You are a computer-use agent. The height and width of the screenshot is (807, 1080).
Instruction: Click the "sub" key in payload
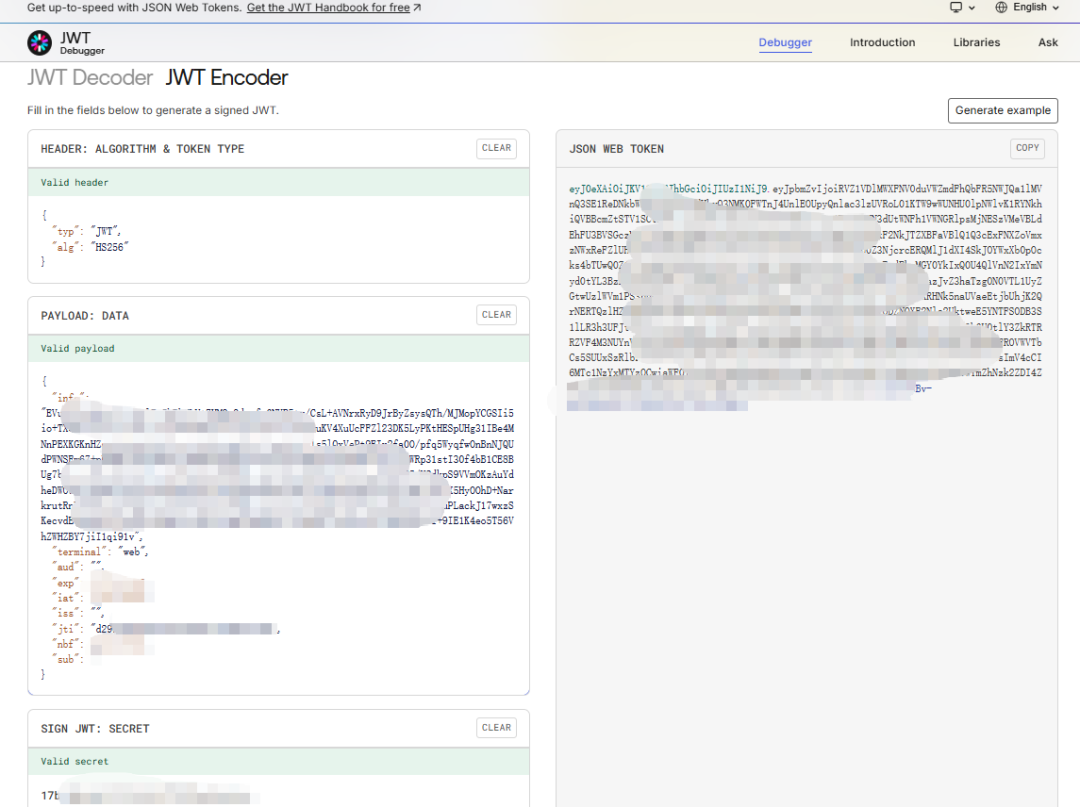pos(67,660)
